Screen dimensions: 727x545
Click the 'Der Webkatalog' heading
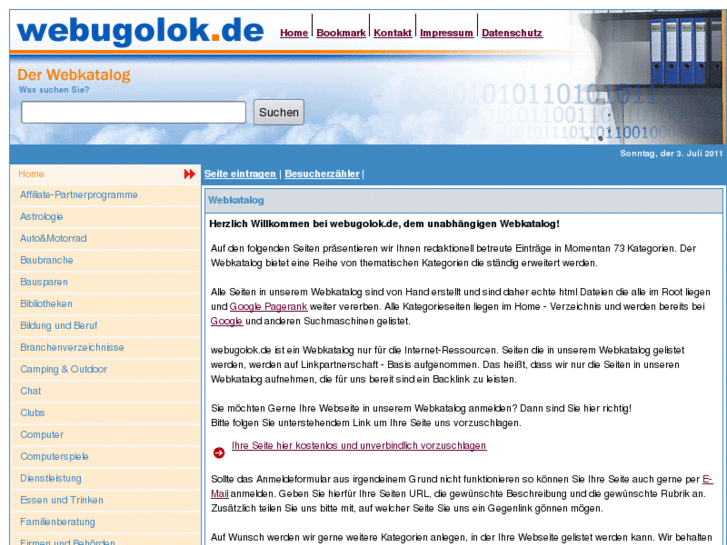pyautogui.click(x=74, y=75)
